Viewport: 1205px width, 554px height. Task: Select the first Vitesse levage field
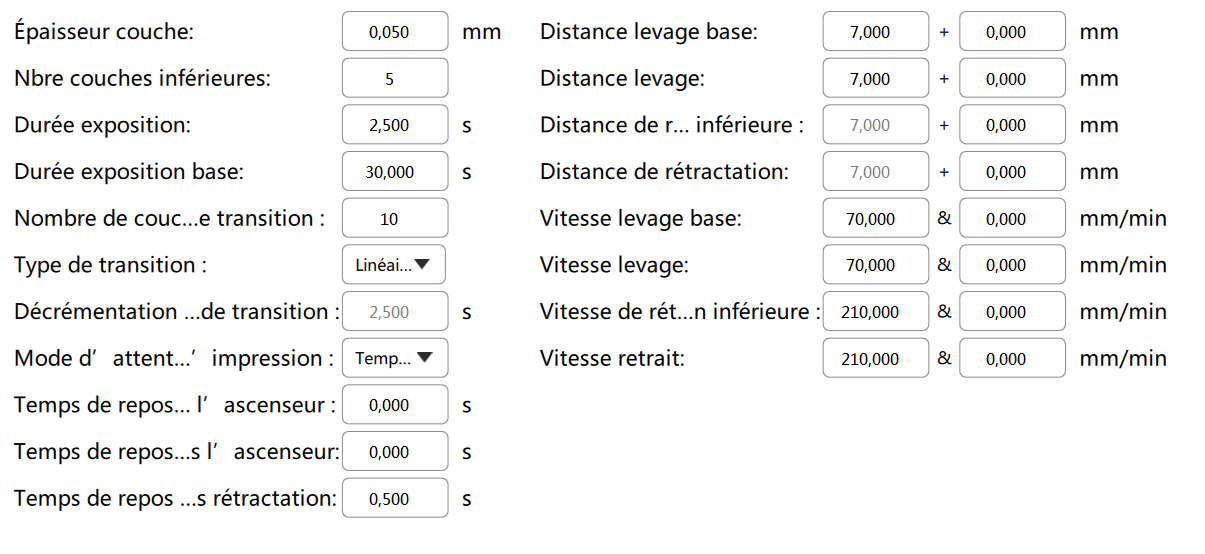tap(875, 265)
